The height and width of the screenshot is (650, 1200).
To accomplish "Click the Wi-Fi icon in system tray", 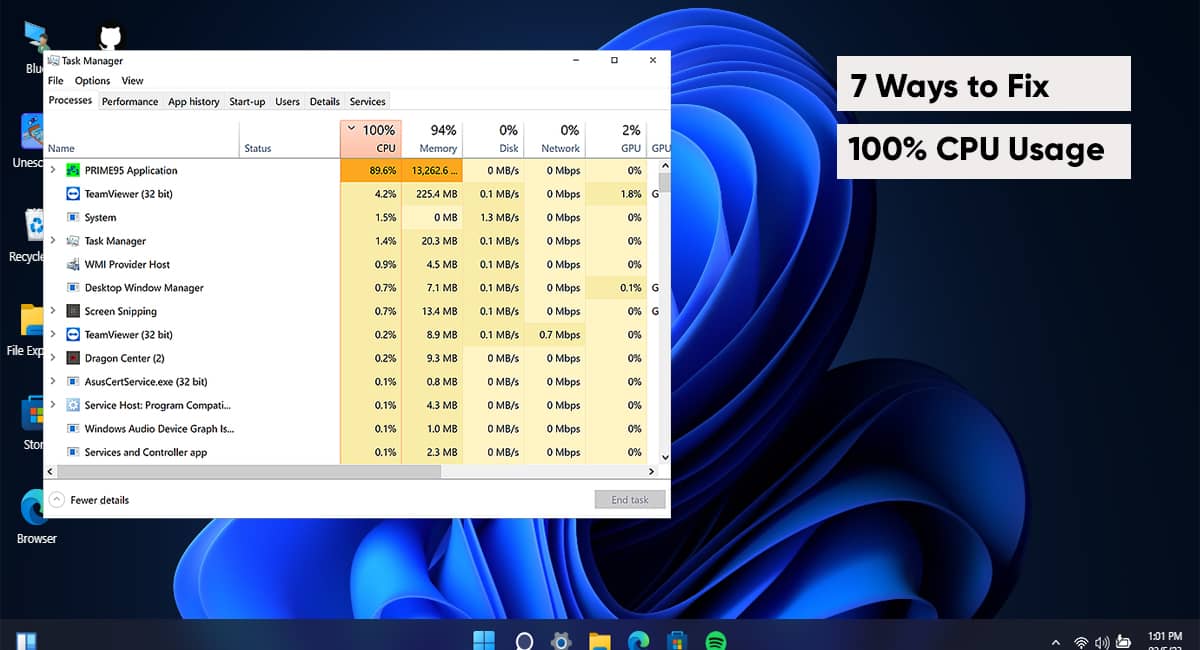I will pyautogui.click(x=1081, y=642).
